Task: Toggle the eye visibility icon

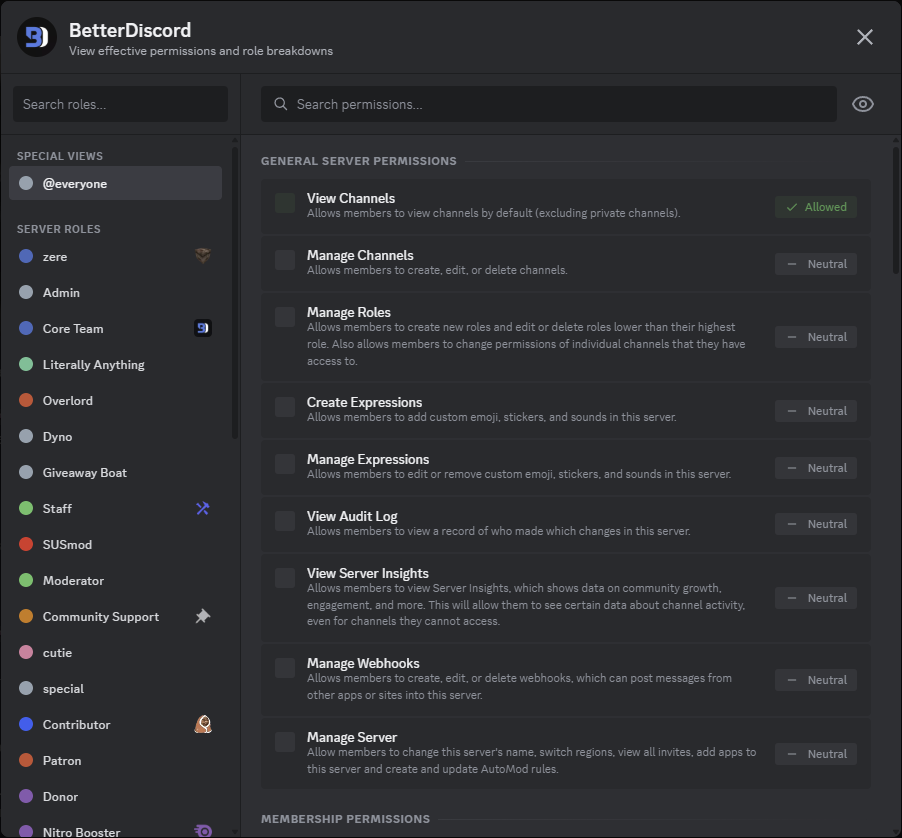Action: click(862, 104)
